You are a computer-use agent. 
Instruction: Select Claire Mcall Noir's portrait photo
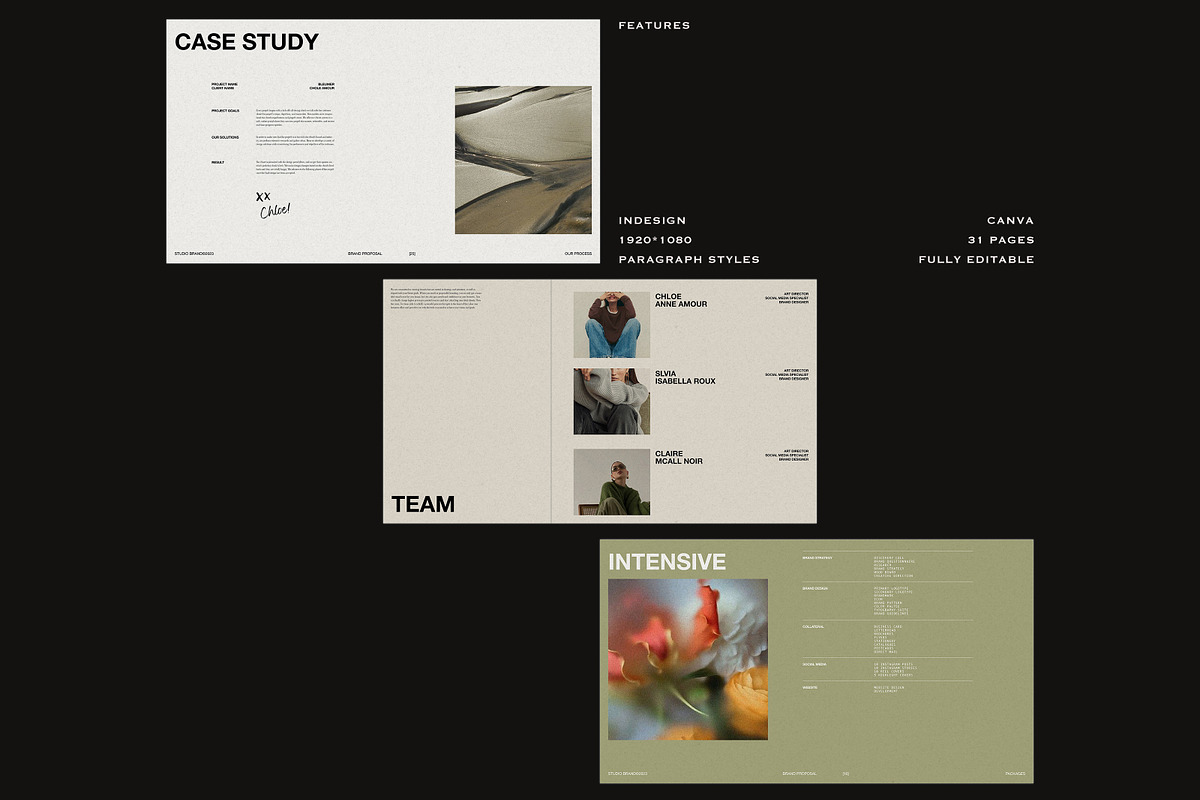[612, 482]
